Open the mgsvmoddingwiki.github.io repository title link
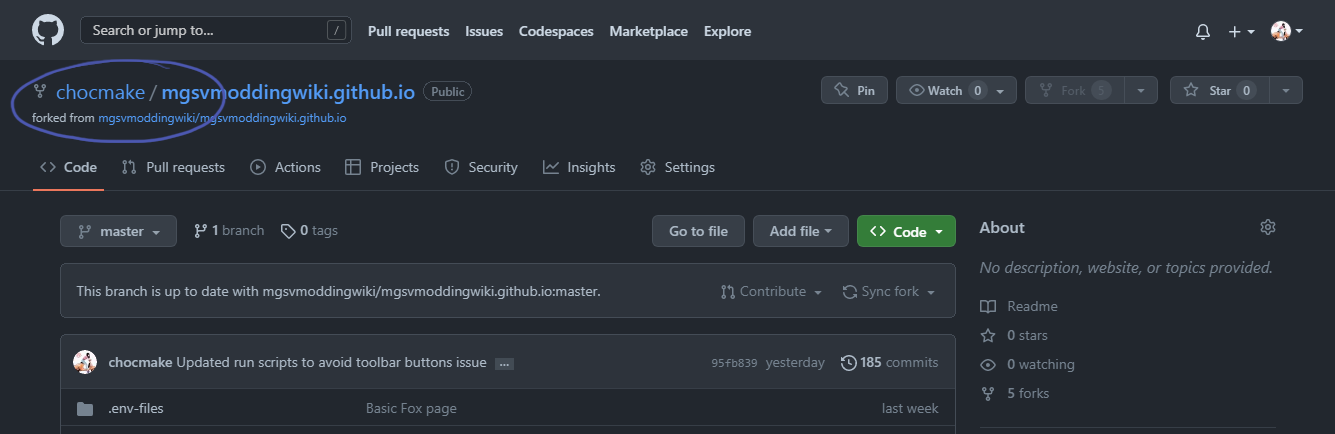The height and width of the screenshot is (434, 1335). tap(288, 92)
